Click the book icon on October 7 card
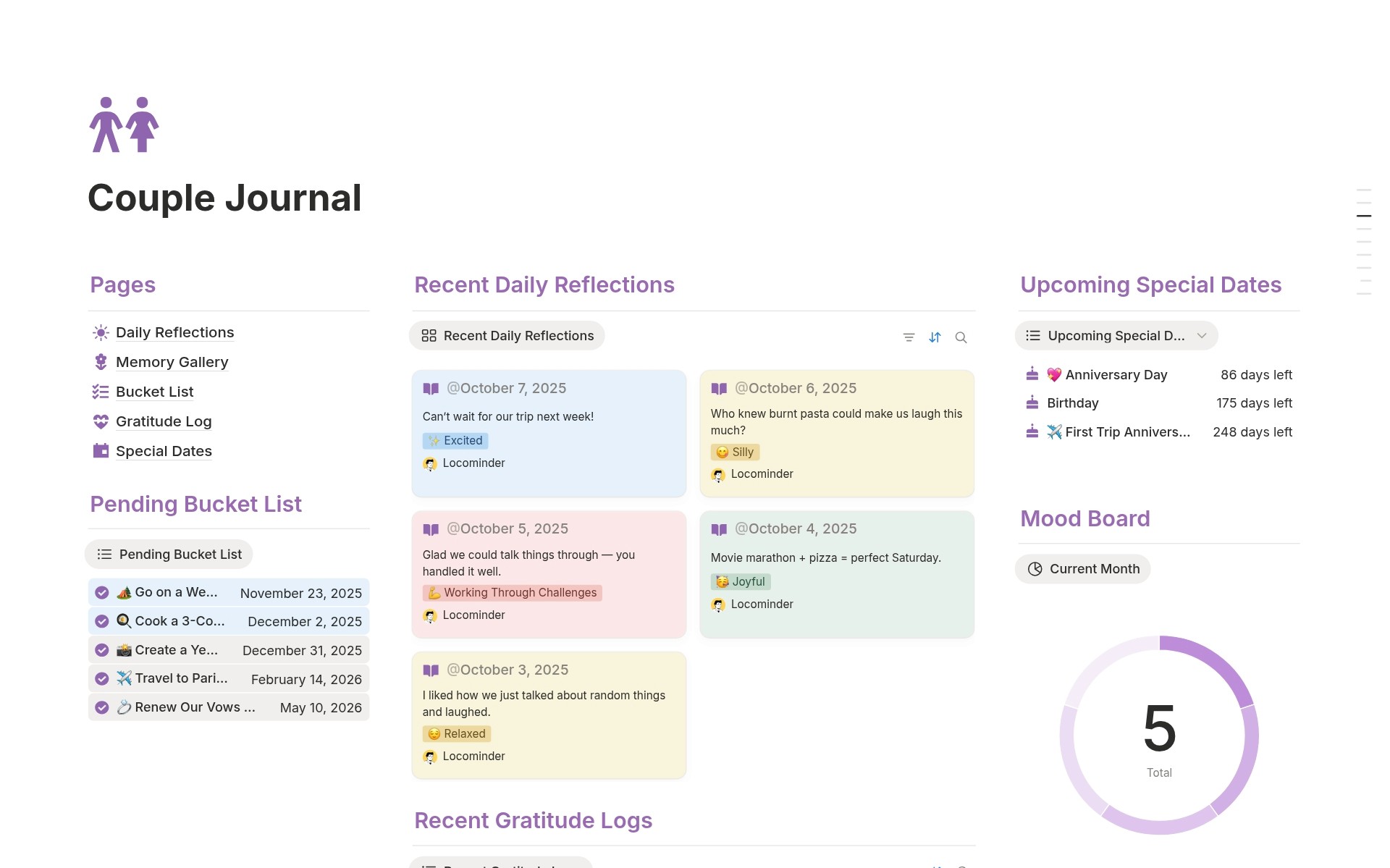Screen dimensions: 1390x868 coord(431,389)
